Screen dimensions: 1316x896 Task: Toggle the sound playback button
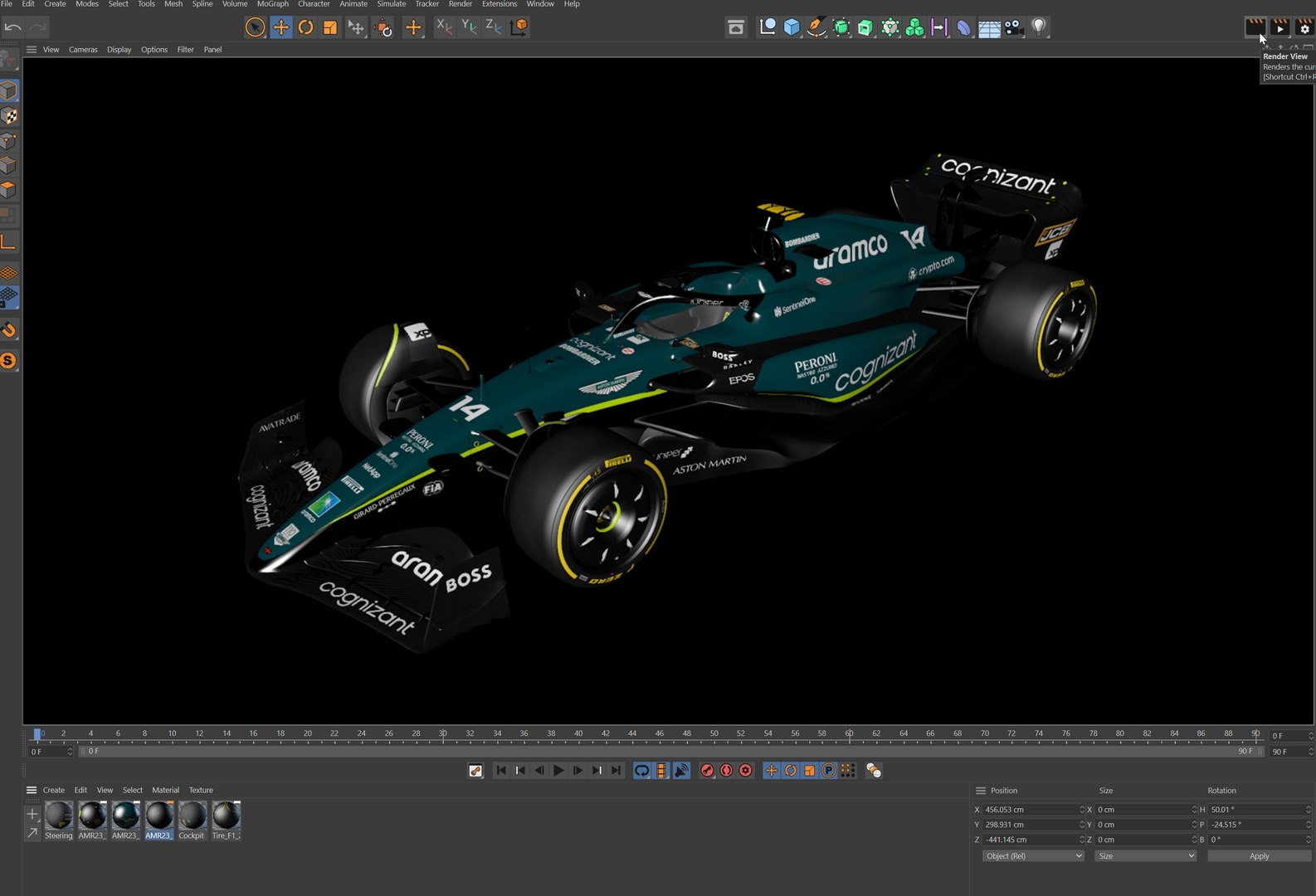coord(681,771)
